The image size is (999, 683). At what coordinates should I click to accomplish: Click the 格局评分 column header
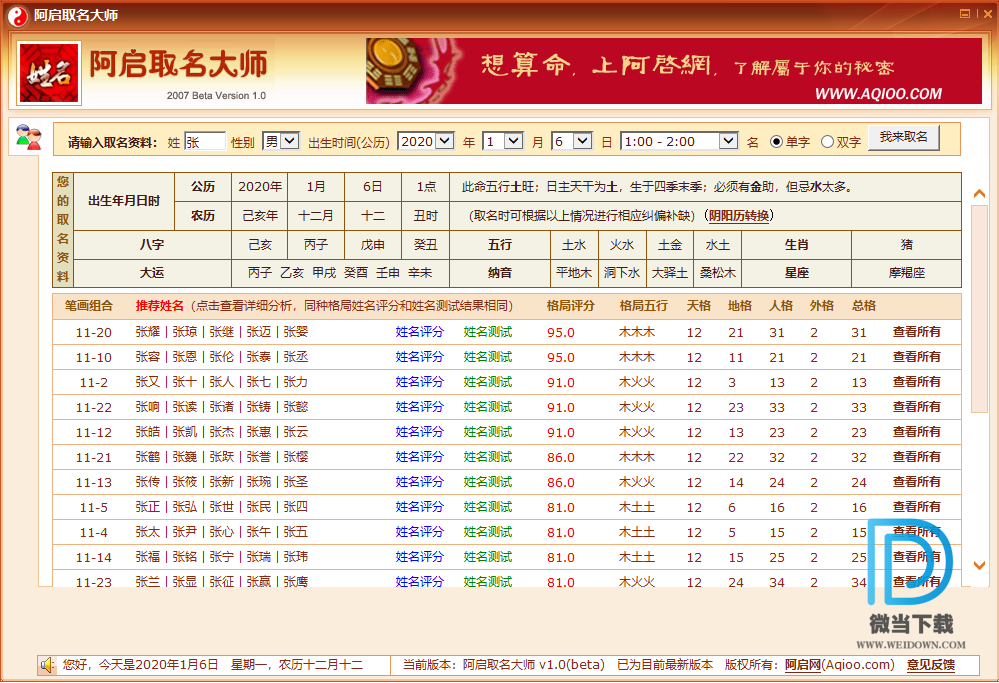(570, 306)
